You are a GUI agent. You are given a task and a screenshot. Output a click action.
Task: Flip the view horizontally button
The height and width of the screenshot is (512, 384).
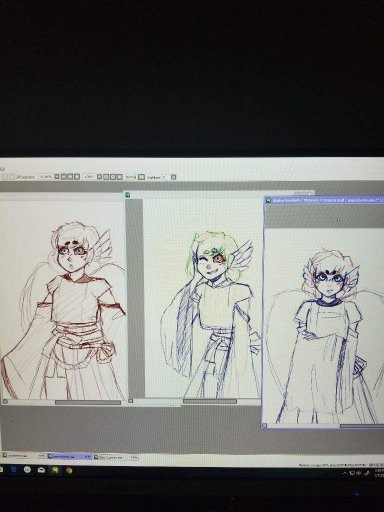click(x=141, y=177)
